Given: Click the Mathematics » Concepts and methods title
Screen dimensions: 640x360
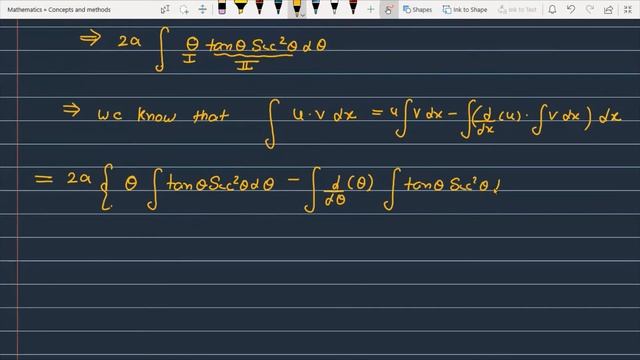Looking at the screenshot, I should point(59,9).
